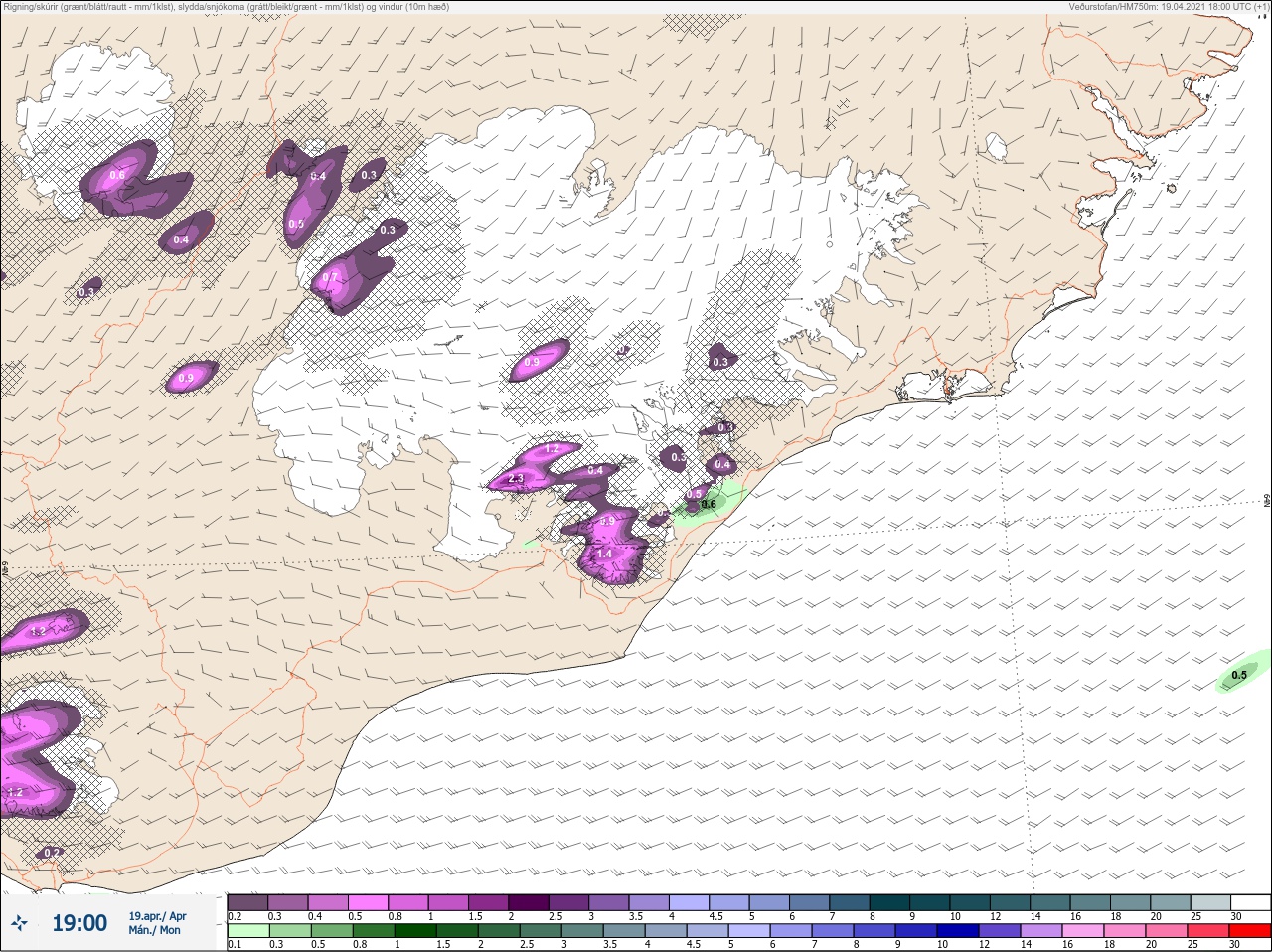Viewport: 1272px width, 952px height.
Task: Click the 0.7 precipitation value on map
Action: (x=331, y=276)
